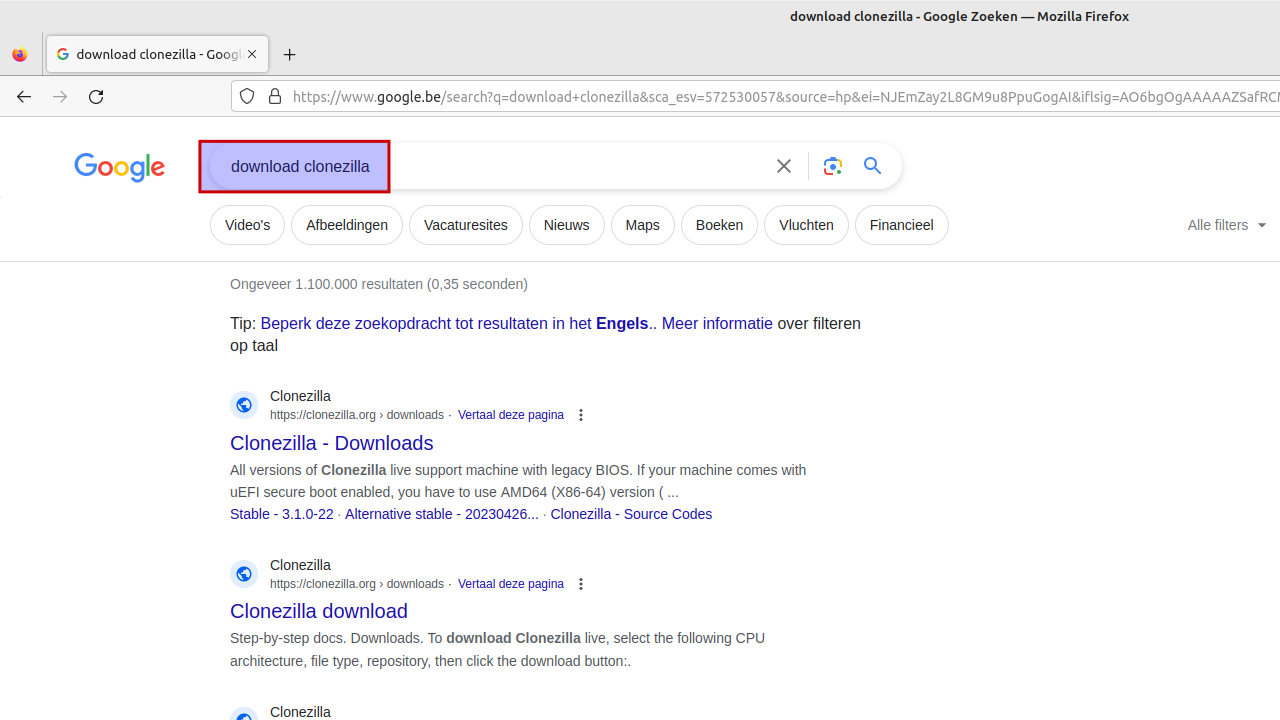1280x720 pixels.
Task: Open the 'Alternative stable - 20230426...' sitelink
Action: (442, 514)
